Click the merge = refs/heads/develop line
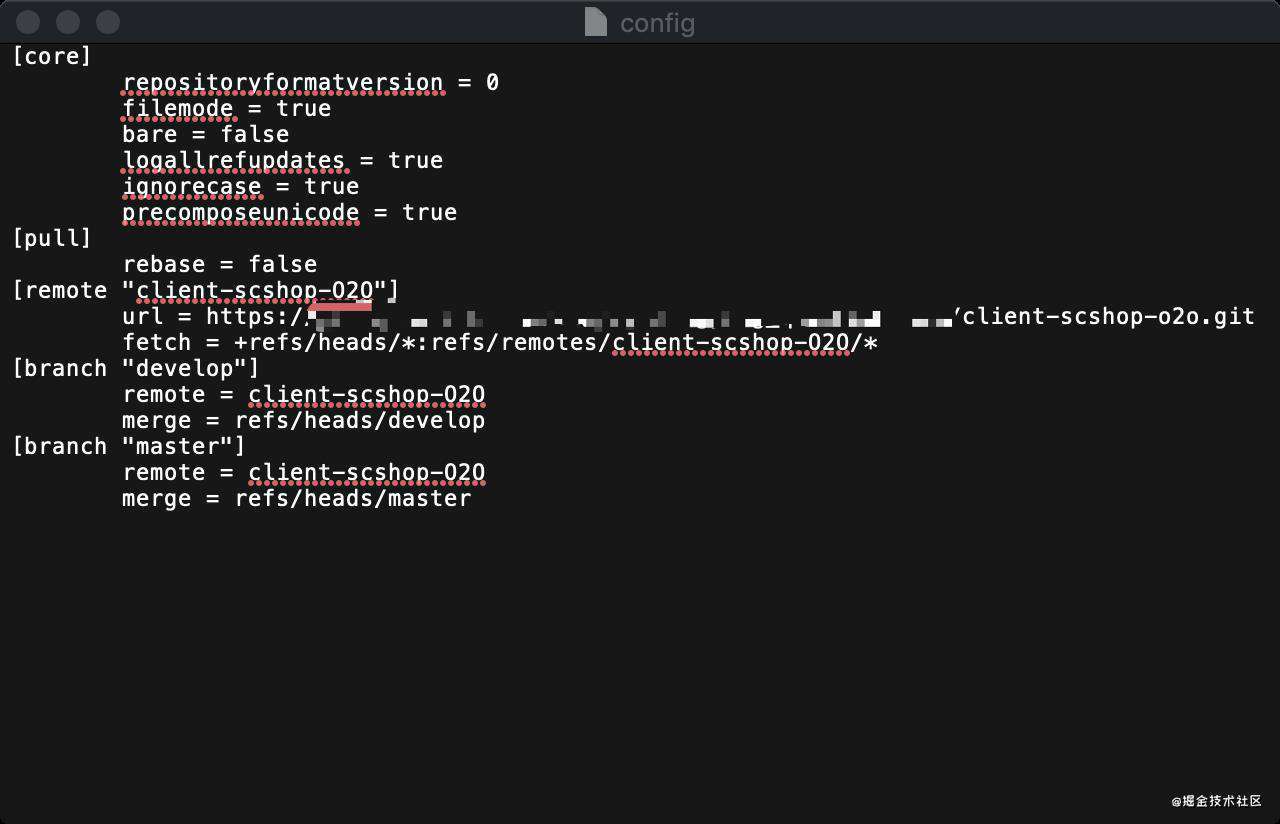The height and width of the screenshot is (824, 1280). (304, 420)
